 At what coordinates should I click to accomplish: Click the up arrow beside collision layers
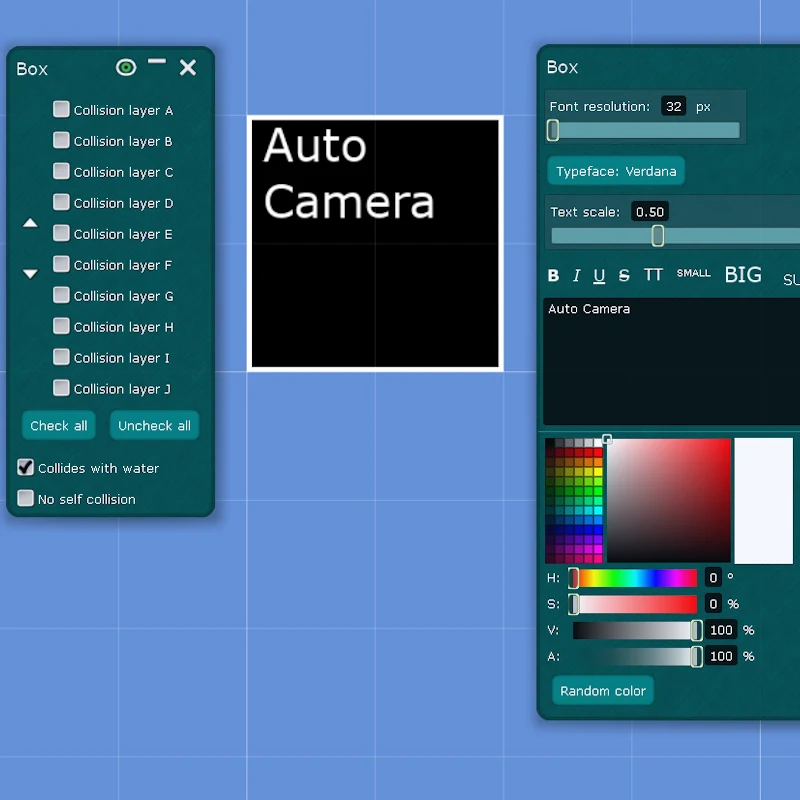click(30, 222)
